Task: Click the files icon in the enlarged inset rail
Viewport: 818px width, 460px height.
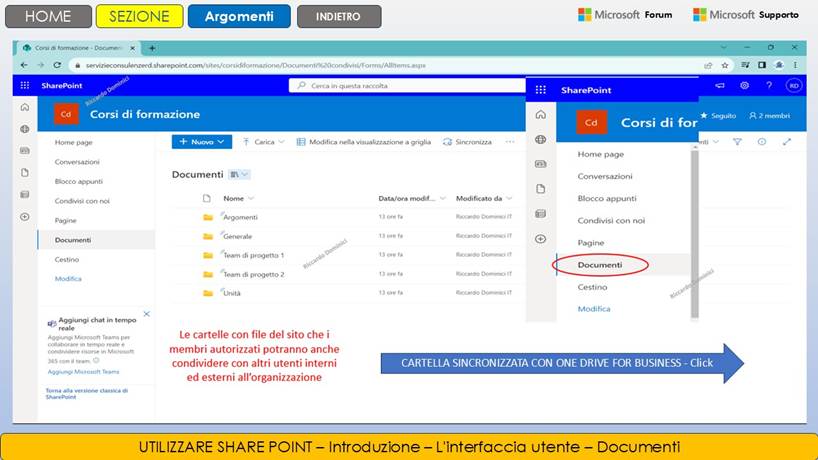Action: click(540, 189)
